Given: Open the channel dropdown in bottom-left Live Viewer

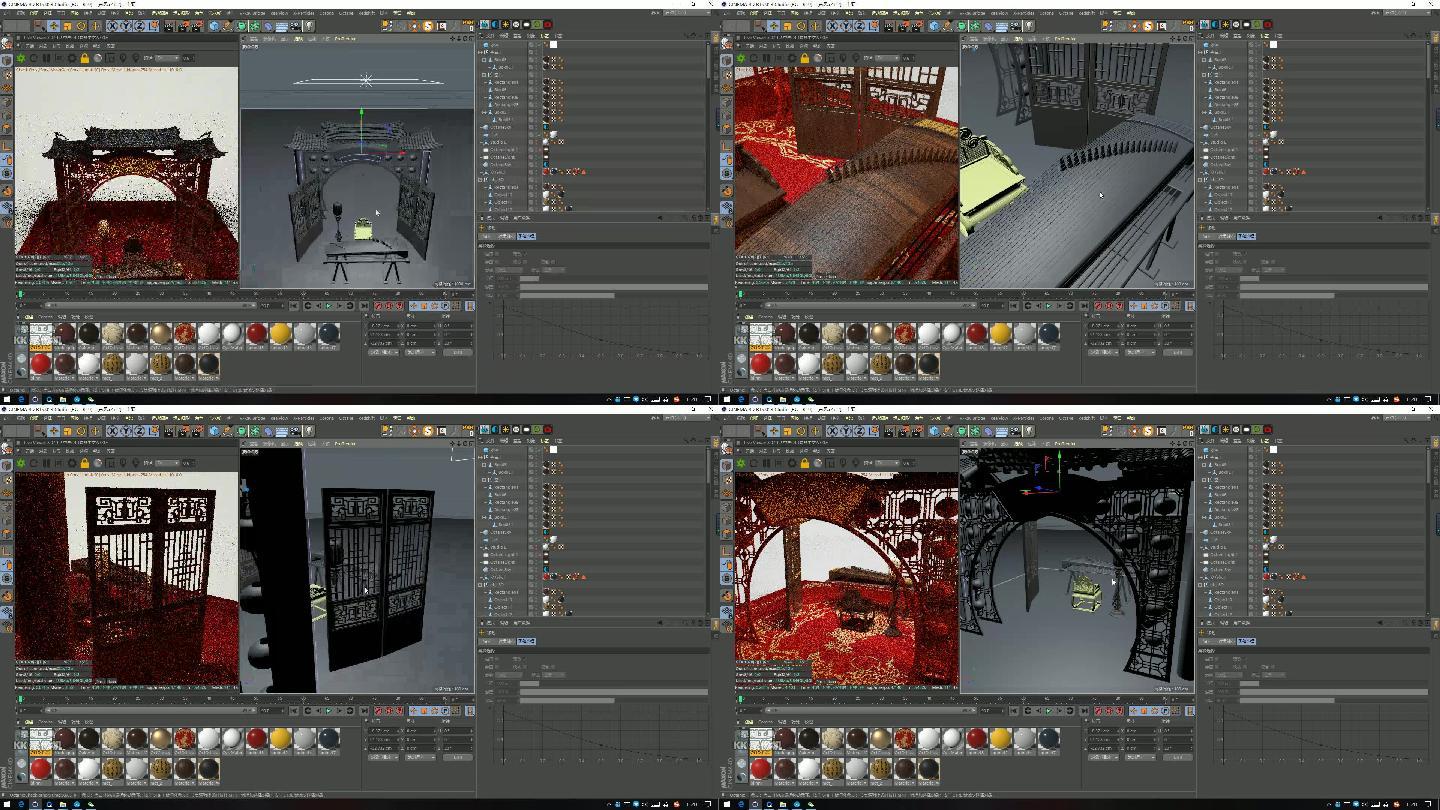Looking at the screenshot, I should tap(167, 463).
